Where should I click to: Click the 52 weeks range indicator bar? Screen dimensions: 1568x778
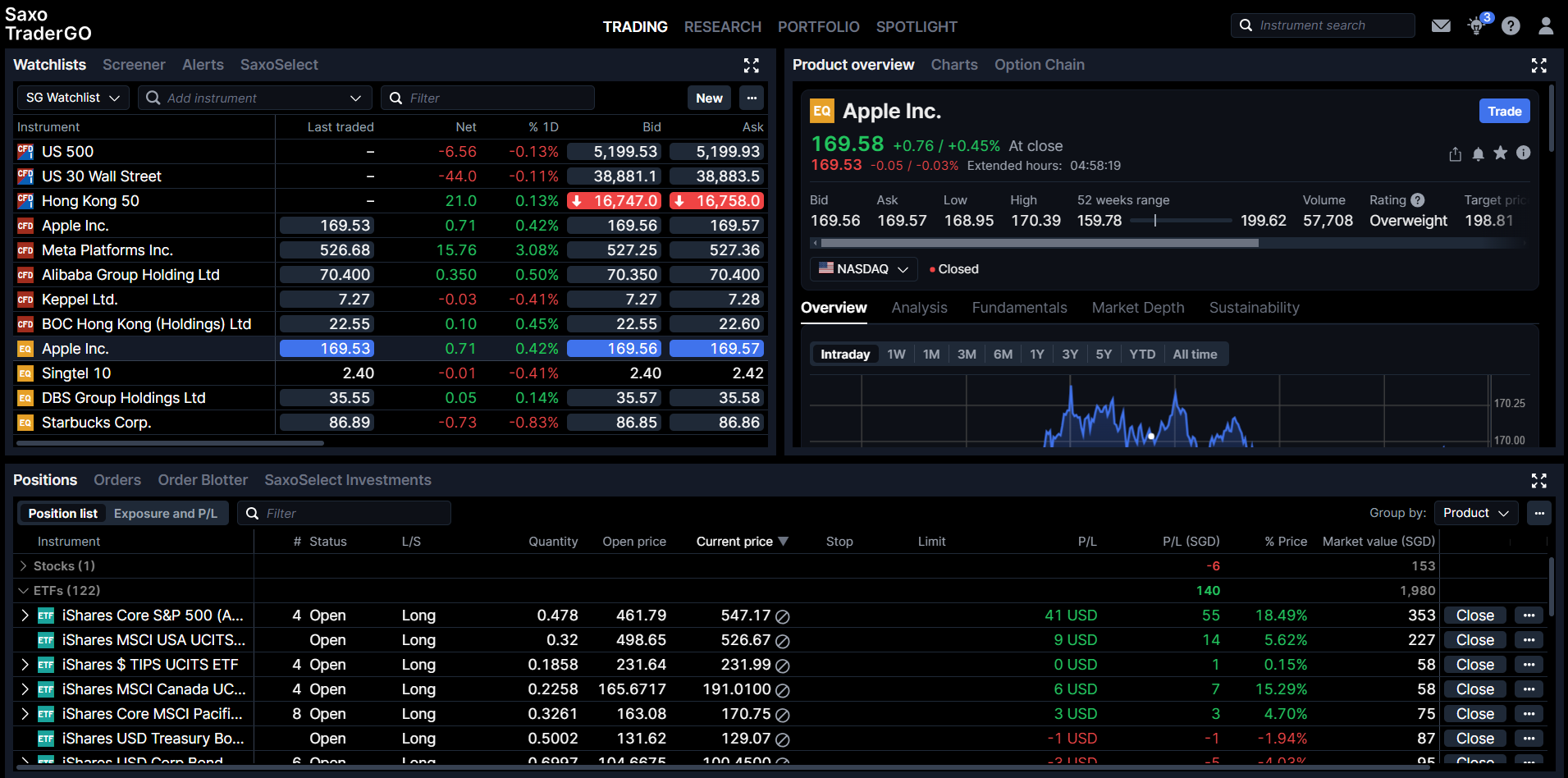point(1180,221)
